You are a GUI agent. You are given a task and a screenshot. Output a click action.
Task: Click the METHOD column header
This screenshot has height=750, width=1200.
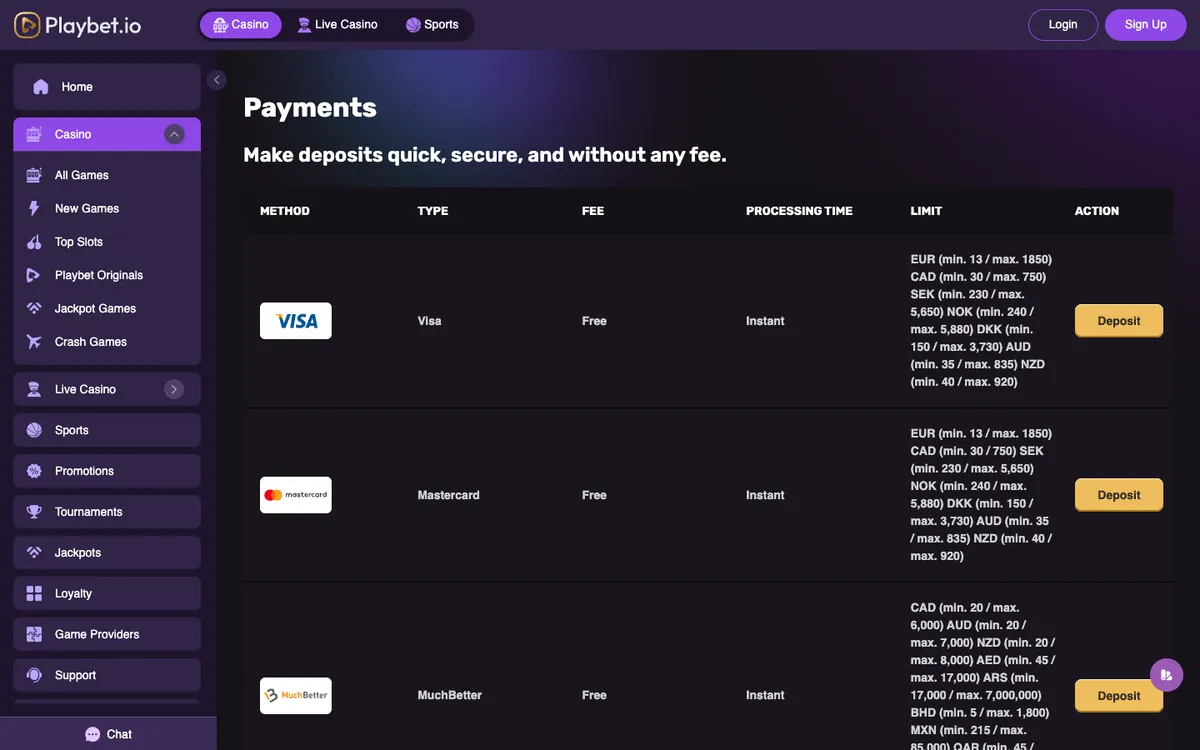coord(285,211)
